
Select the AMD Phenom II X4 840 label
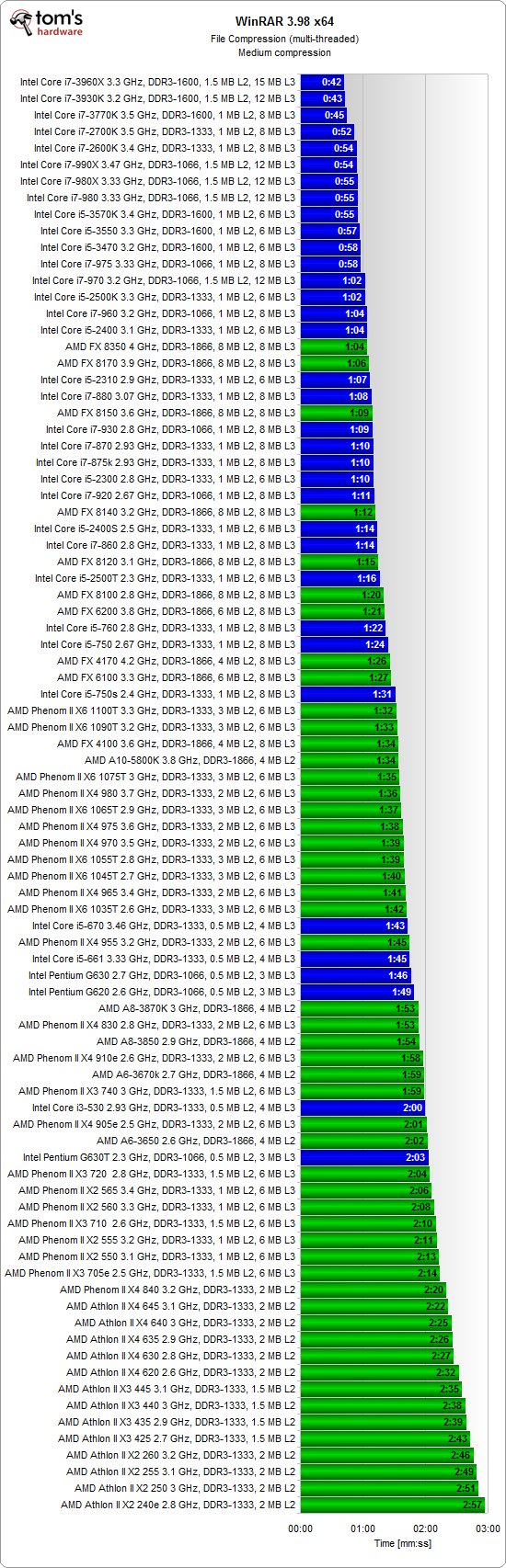point(178,1290)
